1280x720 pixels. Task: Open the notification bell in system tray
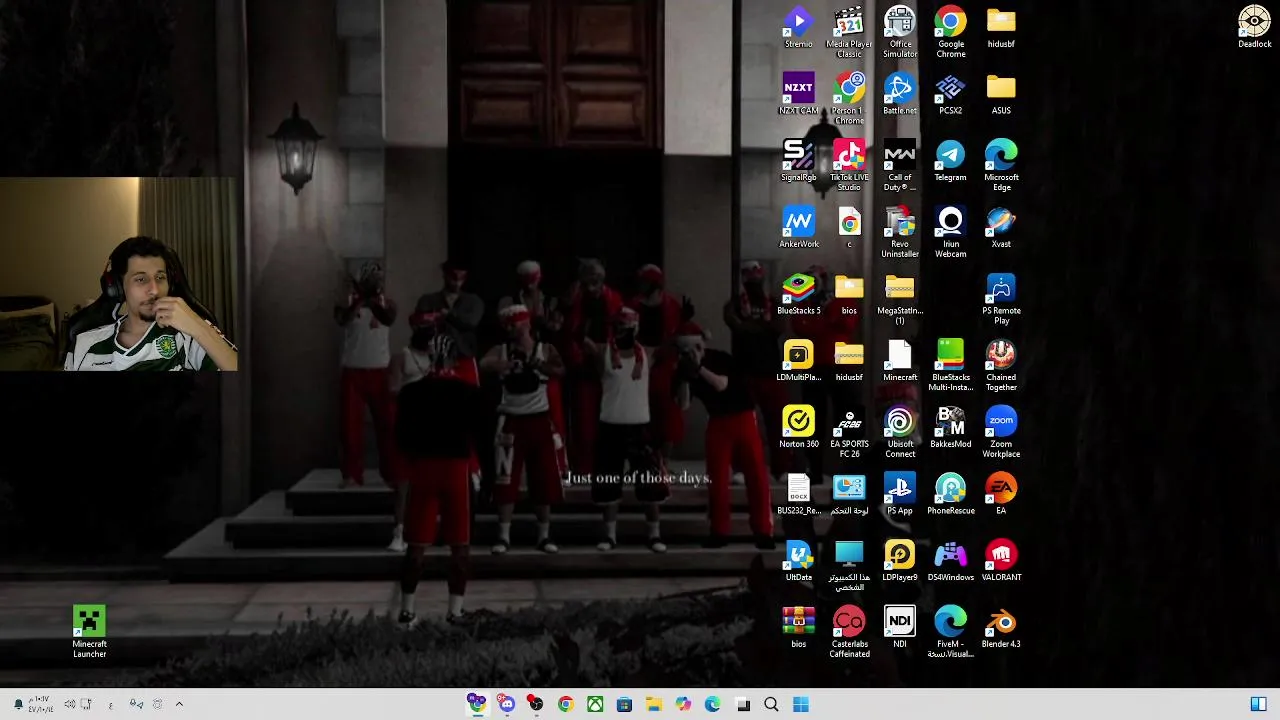pos(18,704)
